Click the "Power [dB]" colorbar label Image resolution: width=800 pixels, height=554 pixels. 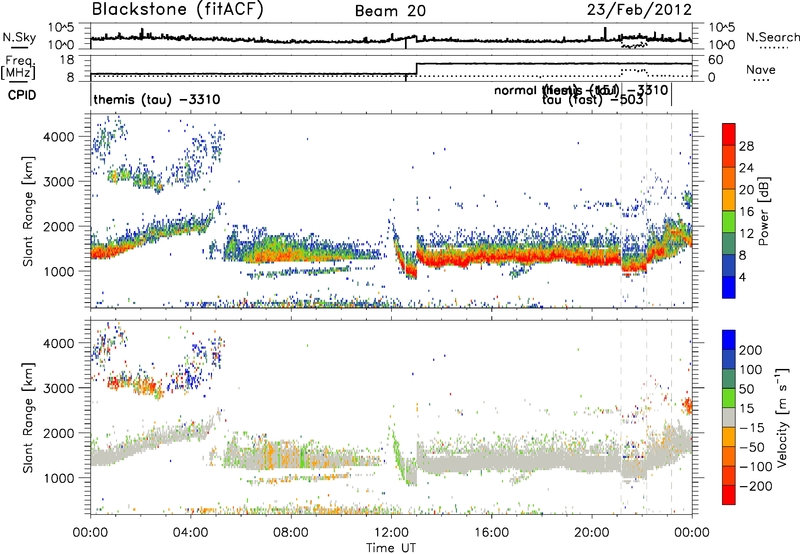[764, 211]
